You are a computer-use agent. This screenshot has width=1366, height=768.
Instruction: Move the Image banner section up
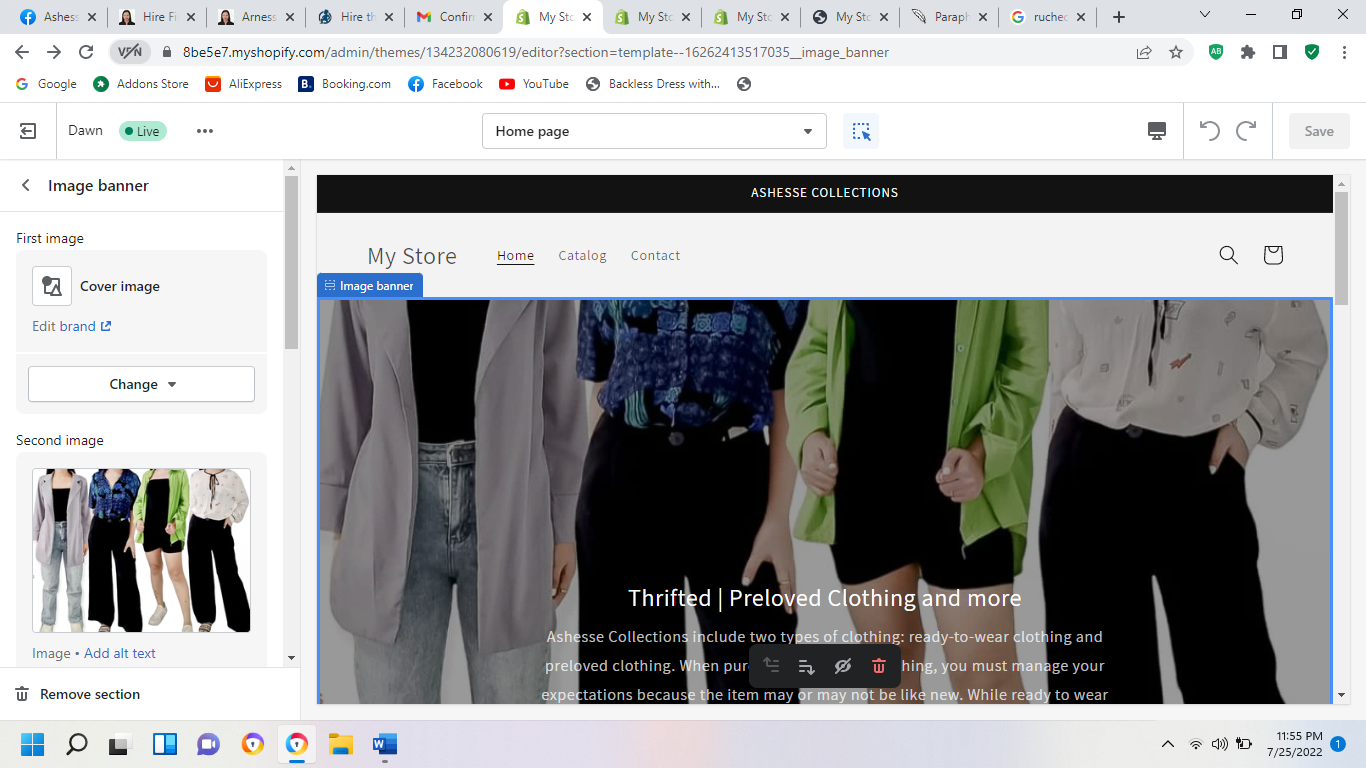pos(771,666)
